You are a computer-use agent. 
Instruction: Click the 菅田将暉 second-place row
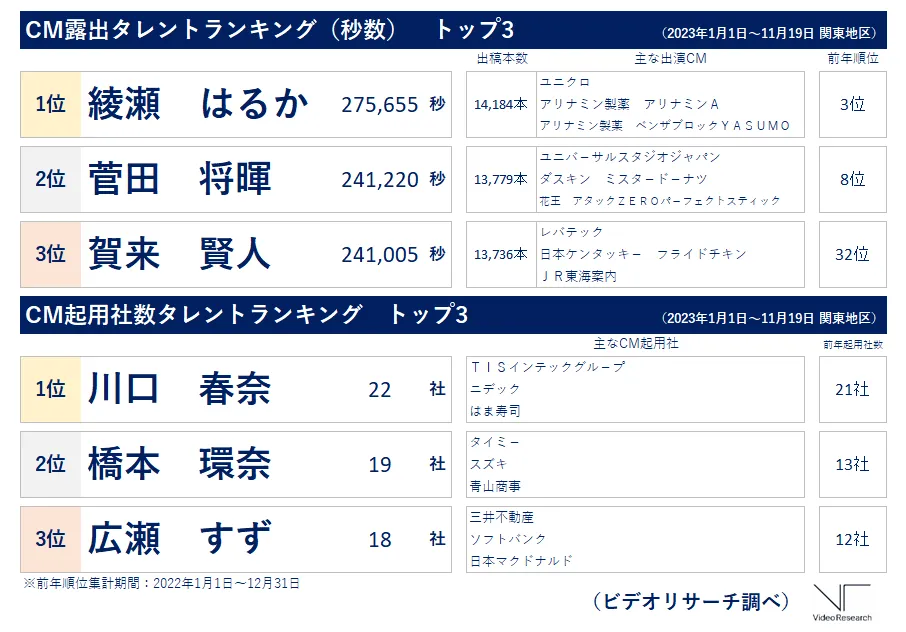click(236, 179)
